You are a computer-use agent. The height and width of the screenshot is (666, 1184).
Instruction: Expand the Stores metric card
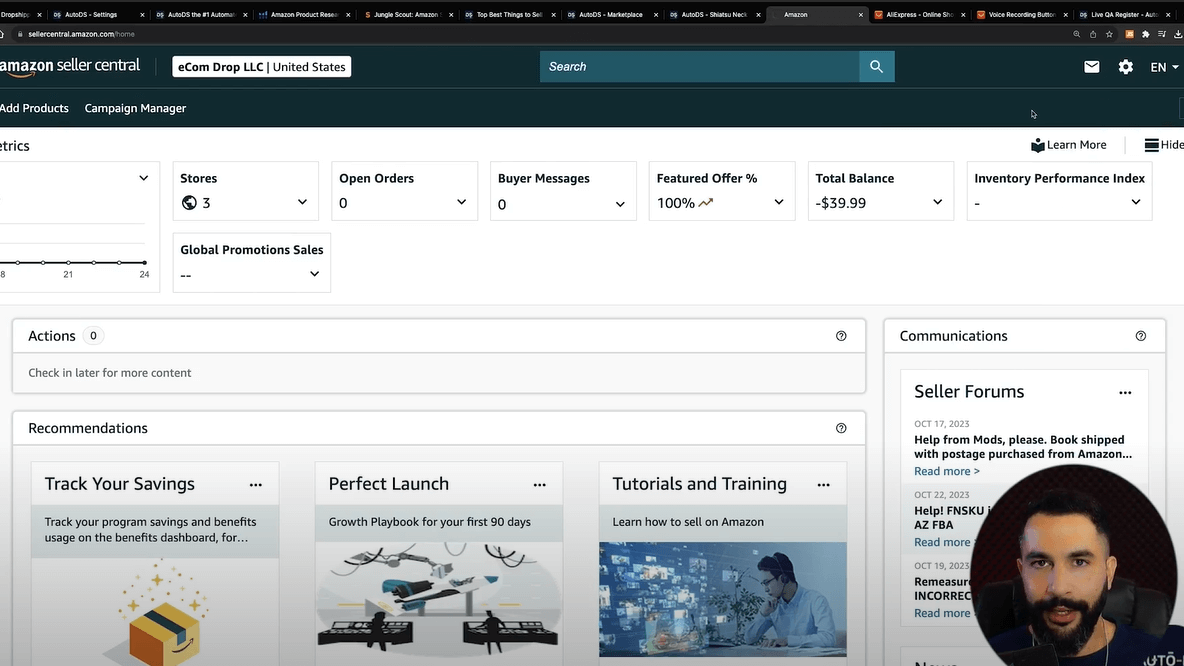coord(302,202)
